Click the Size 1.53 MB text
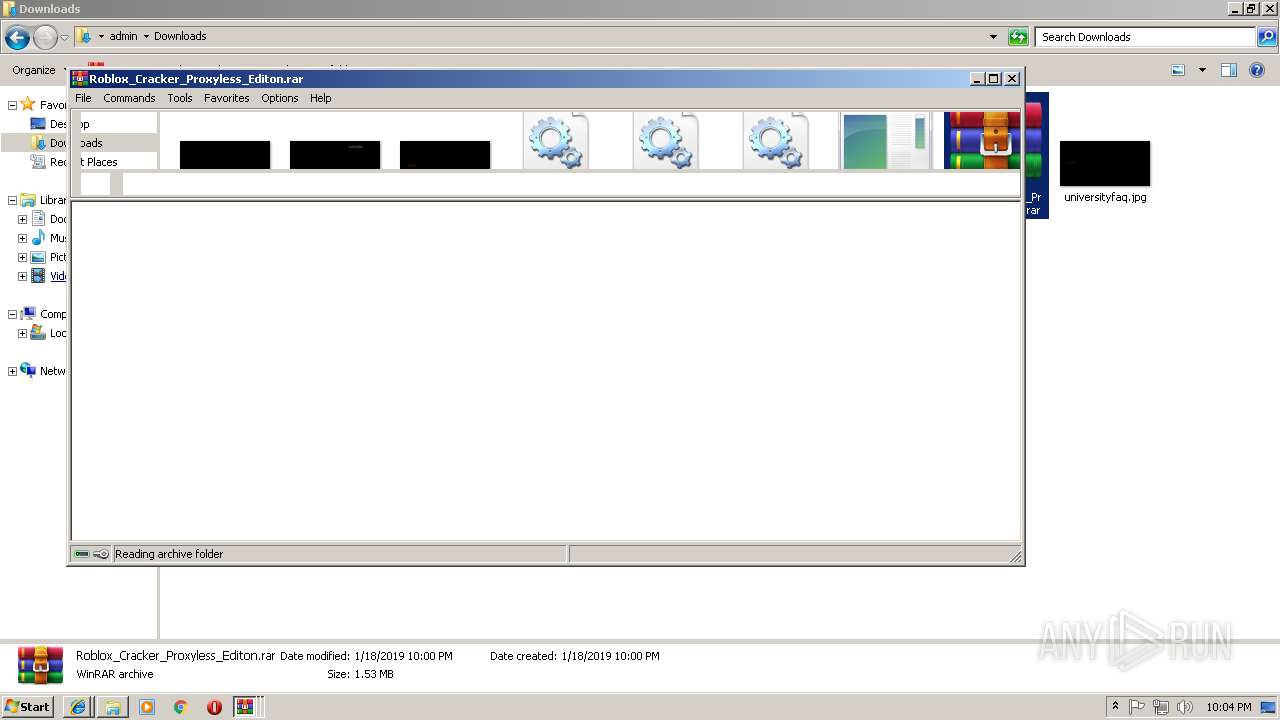Viewport: 1280px width, 720px height. (360, 674)
